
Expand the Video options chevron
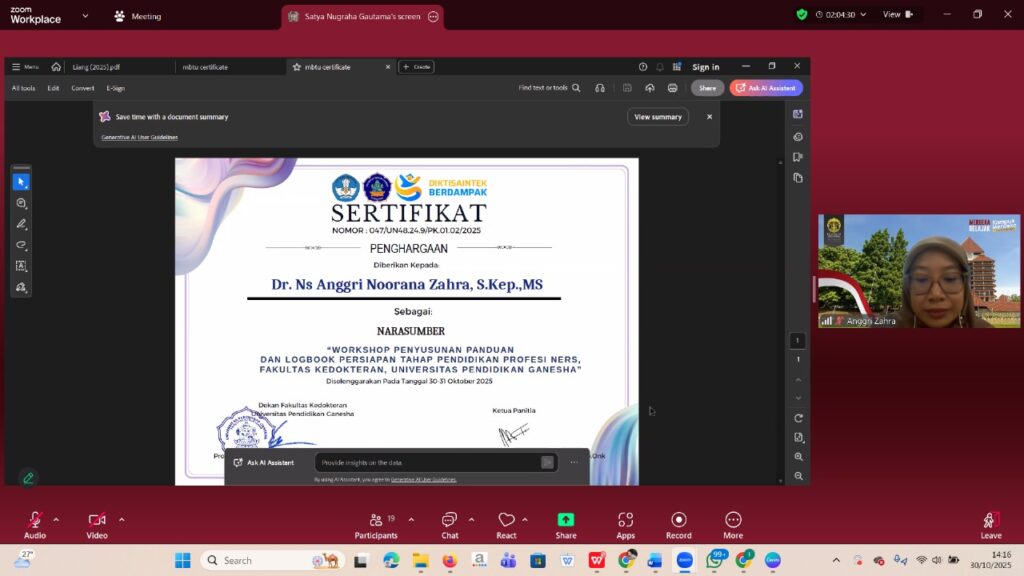click(x=121, y=519)
